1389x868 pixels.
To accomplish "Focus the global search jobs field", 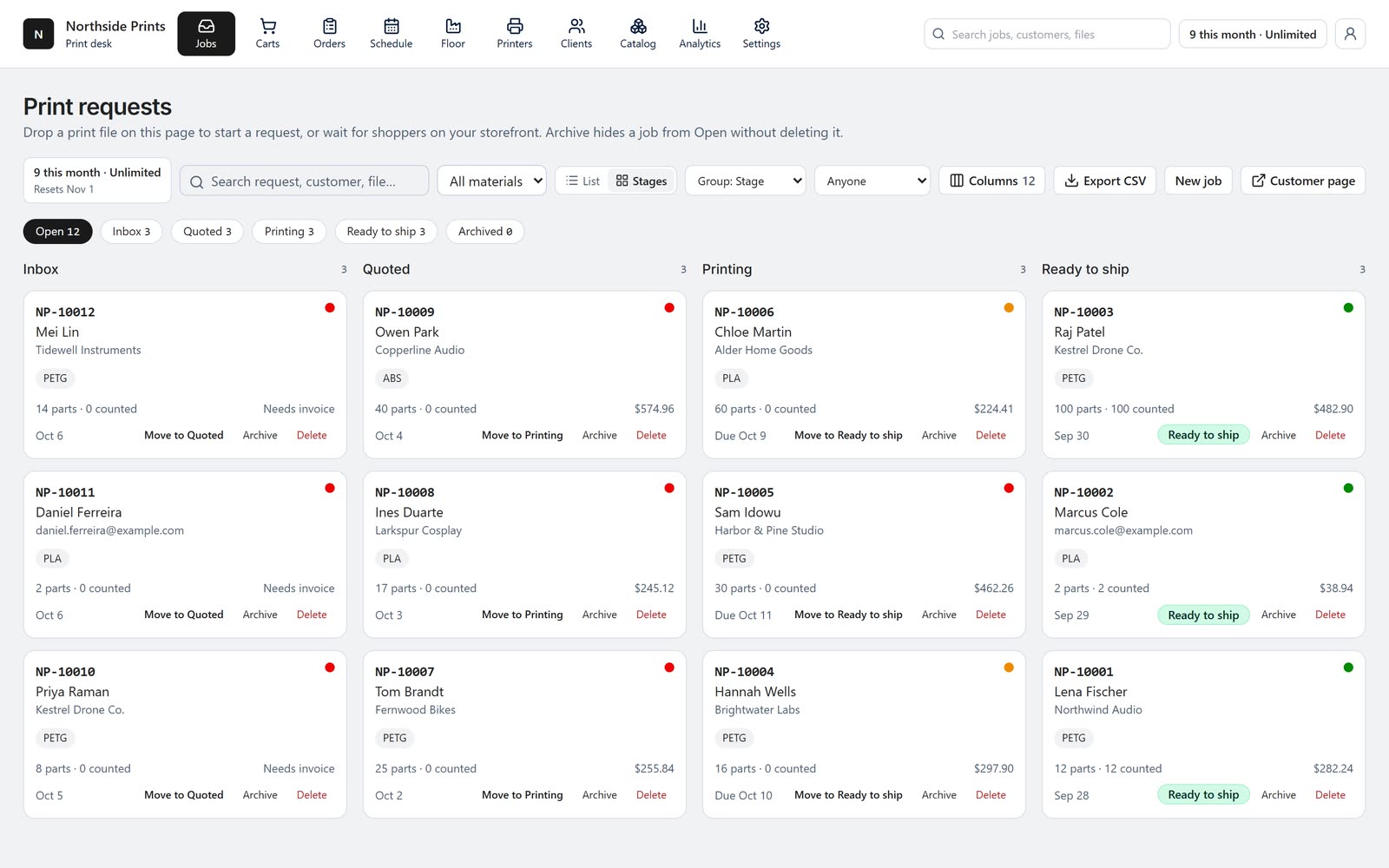I will (x=1047, y=34).
